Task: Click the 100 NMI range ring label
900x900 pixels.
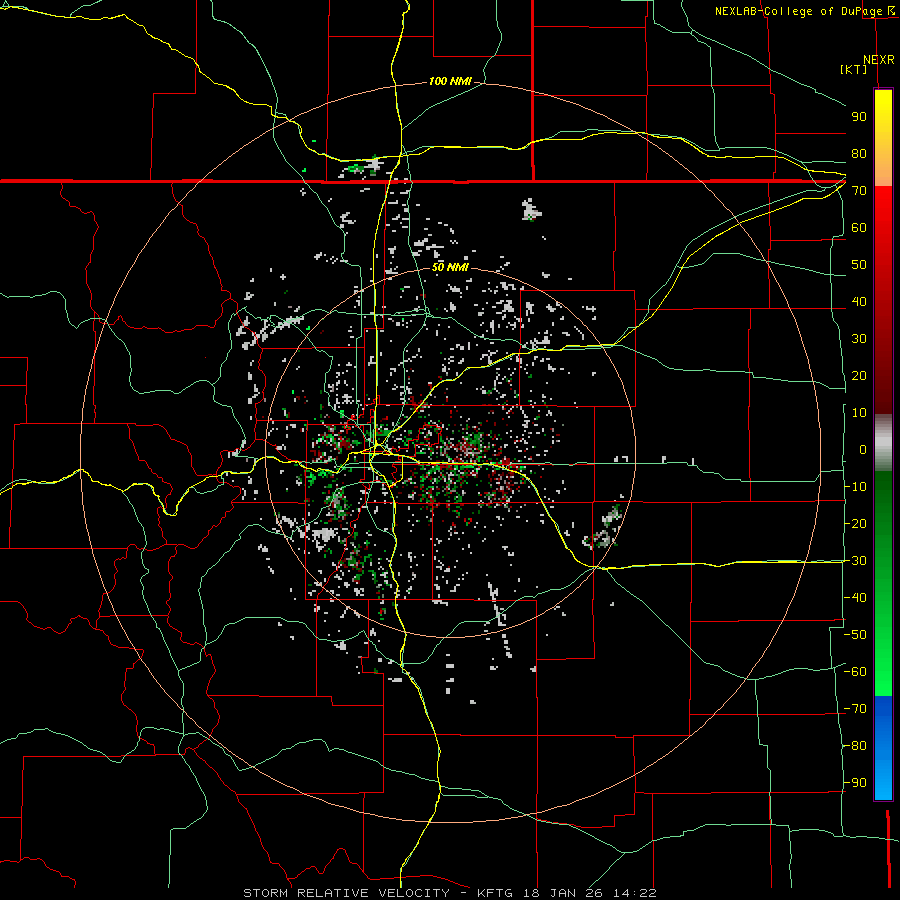Action: [x=450, y=81]
